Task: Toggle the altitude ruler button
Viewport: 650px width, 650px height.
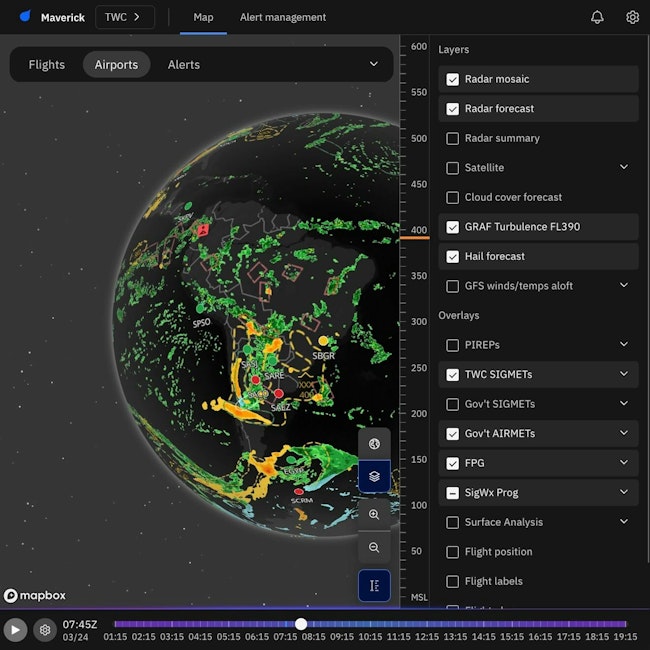Action: pos(374,585)
